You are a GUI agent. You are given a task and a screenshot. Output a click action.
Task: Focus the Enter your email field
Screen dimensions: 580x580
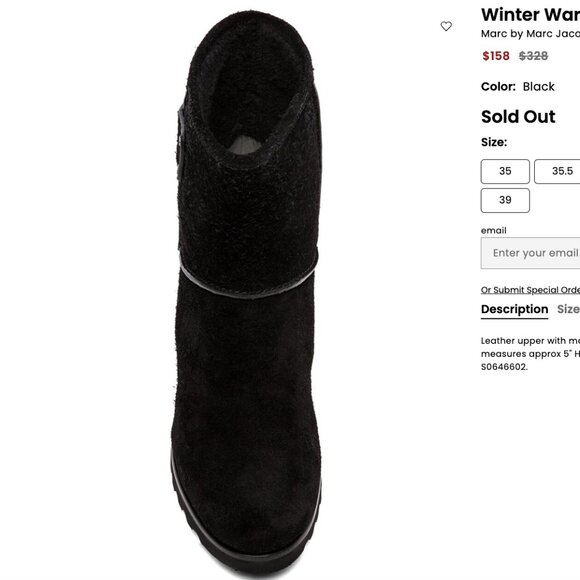click(530, 253)
